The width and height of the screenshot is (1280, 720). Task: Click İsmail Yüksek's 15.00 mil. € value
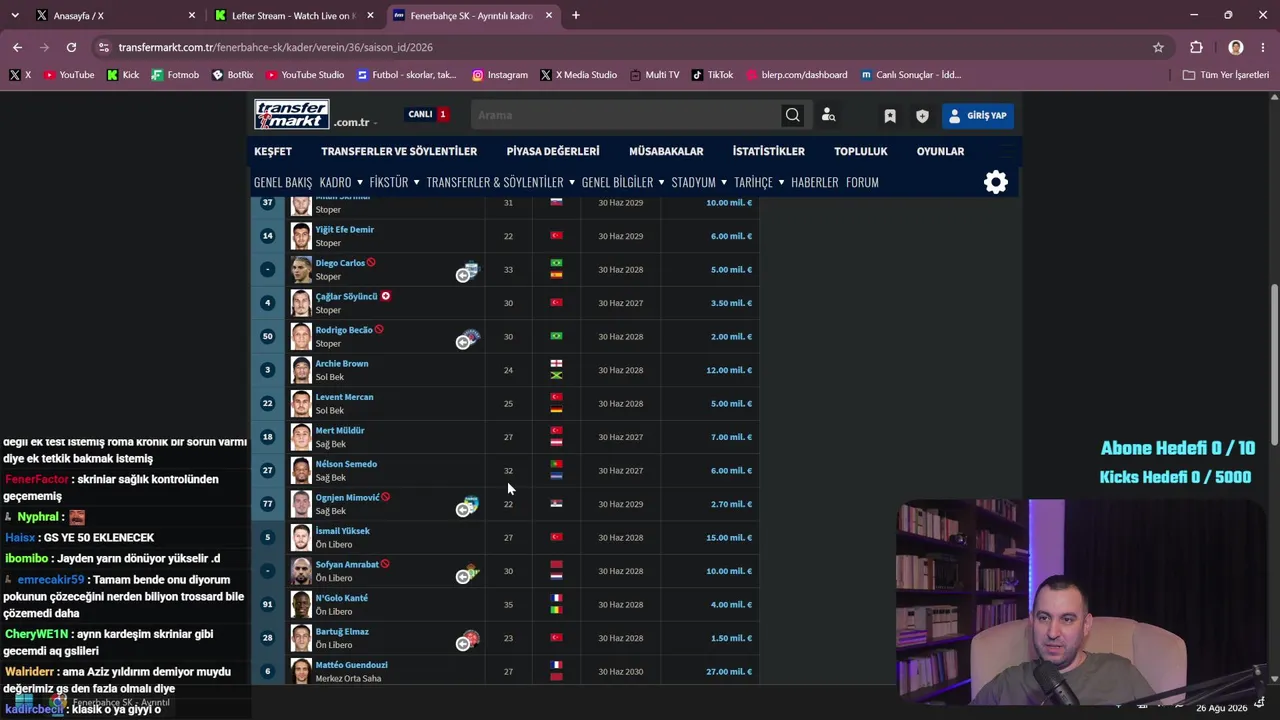(x=729, y=538)
